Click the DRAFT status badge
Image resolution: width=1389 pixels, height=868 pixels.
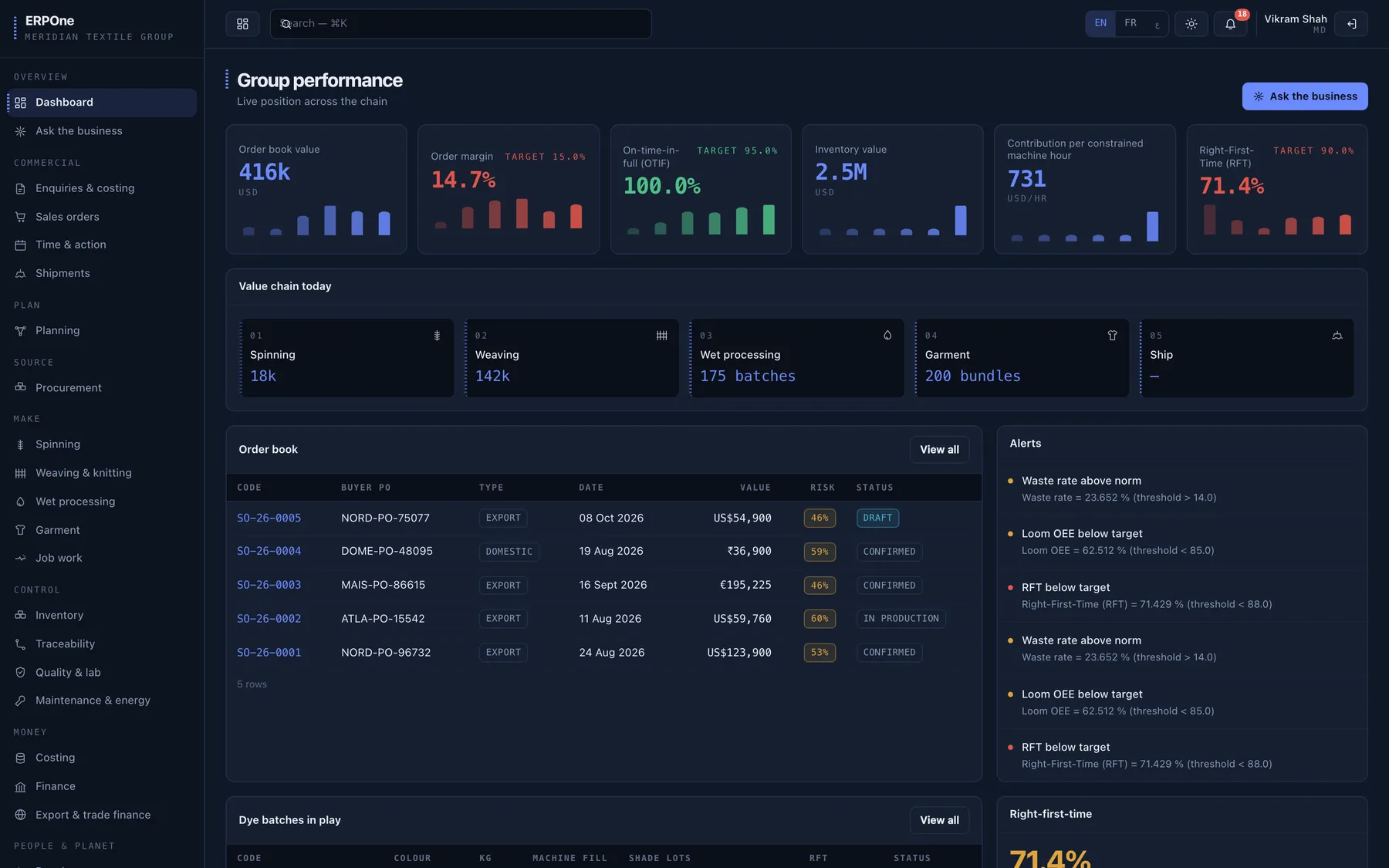[877, 518]
